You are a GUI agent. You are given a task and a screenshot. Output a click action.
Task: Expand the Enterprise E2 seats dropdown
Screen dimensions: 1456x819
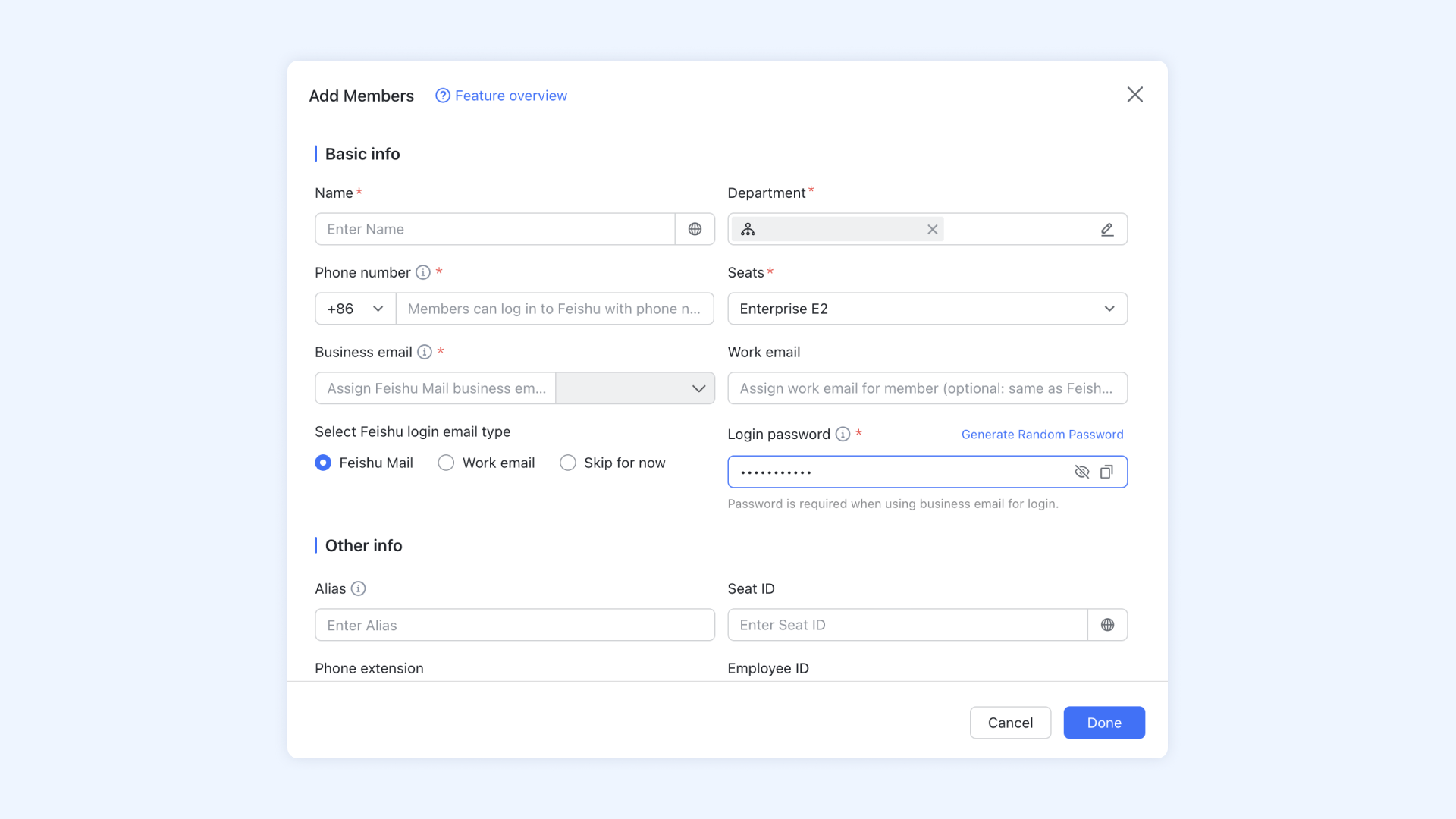click(927, 309)
